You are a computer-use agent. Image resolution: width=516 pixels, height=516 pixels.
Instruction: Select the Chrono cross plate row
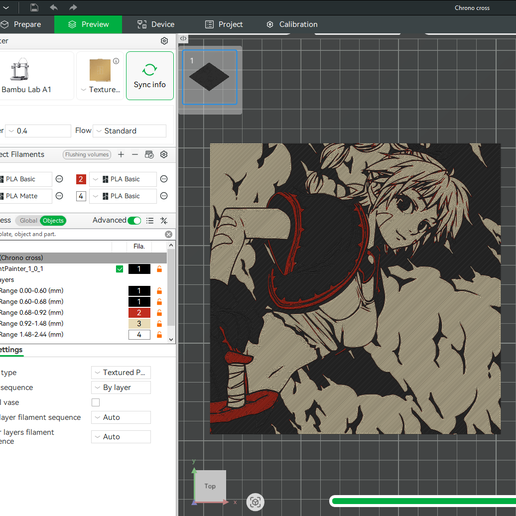(x=83, y=258)
